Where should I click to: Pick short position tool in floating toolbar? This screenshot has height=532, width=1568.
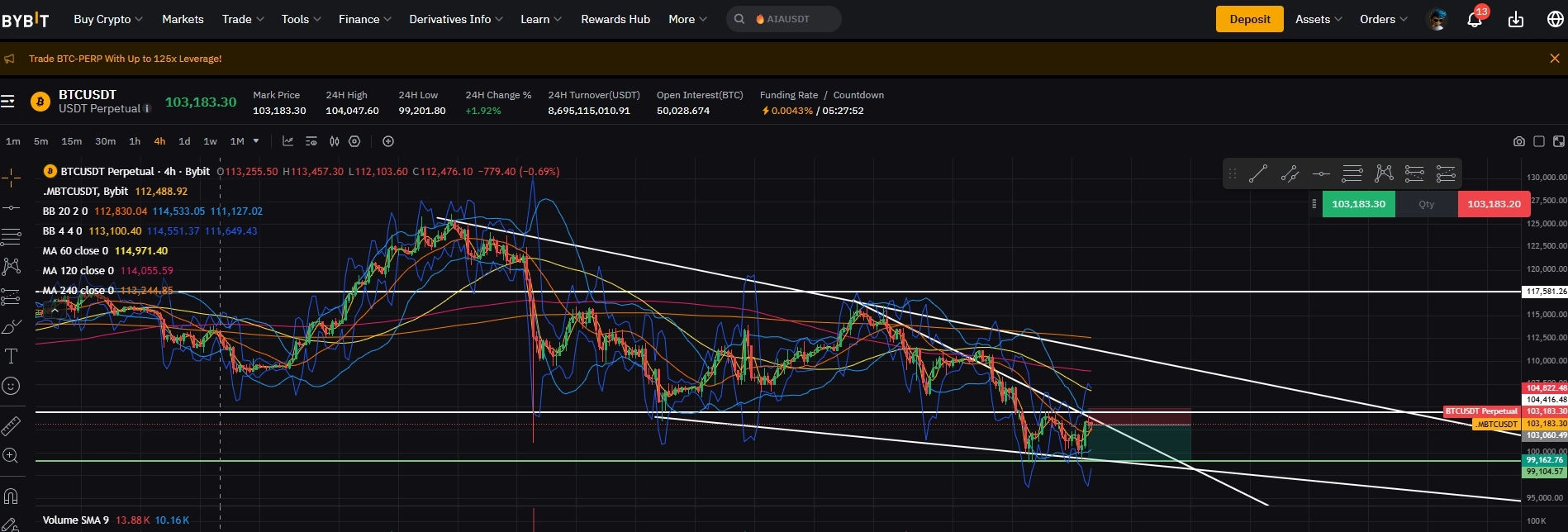point(1446,173)
